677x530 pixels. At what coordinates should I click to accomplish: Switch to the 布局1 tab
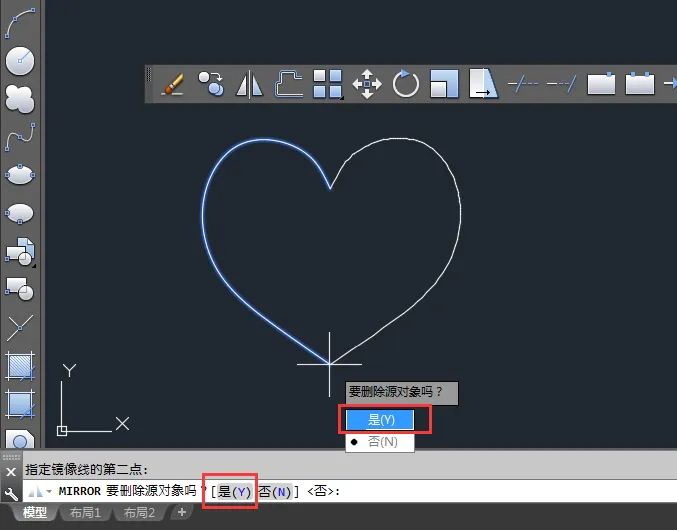pos(85,513)
